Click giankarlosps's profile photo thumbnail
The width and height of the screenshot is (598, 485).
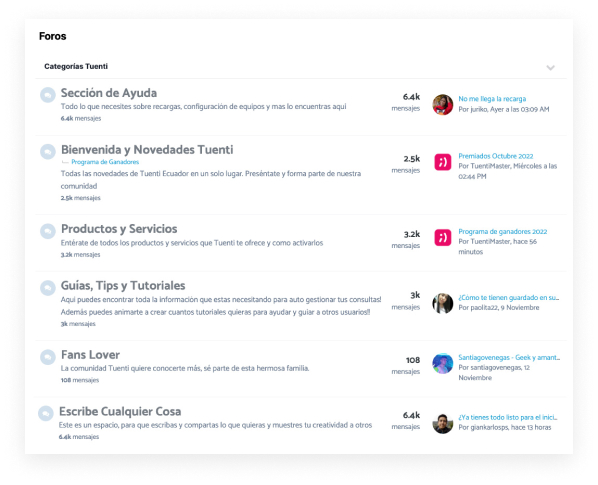pos(443,423)
